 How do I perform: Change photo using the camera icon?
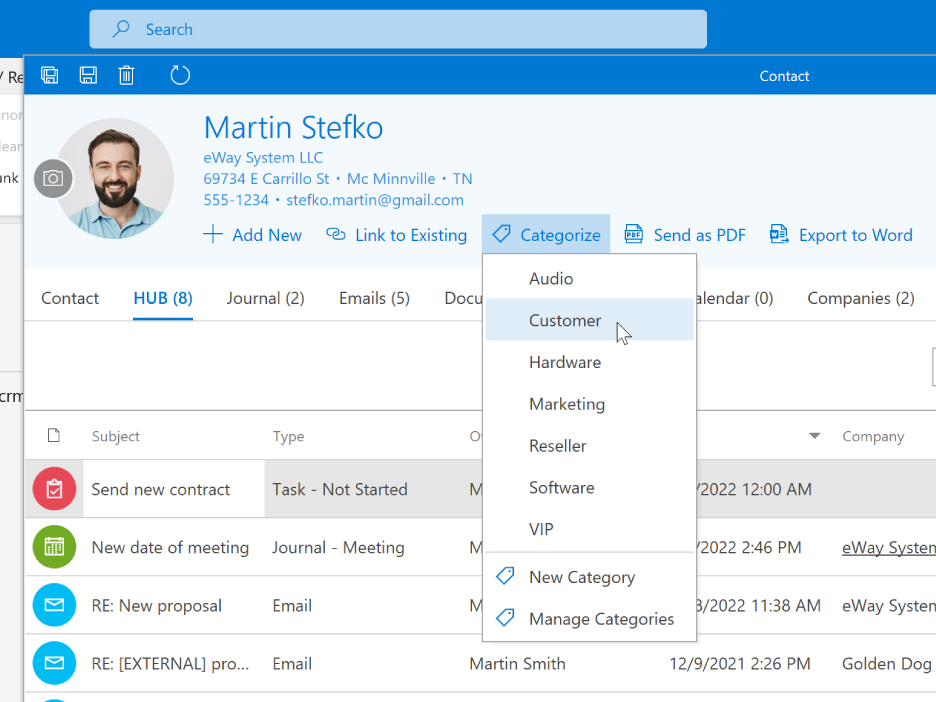(x=53, y=178)
